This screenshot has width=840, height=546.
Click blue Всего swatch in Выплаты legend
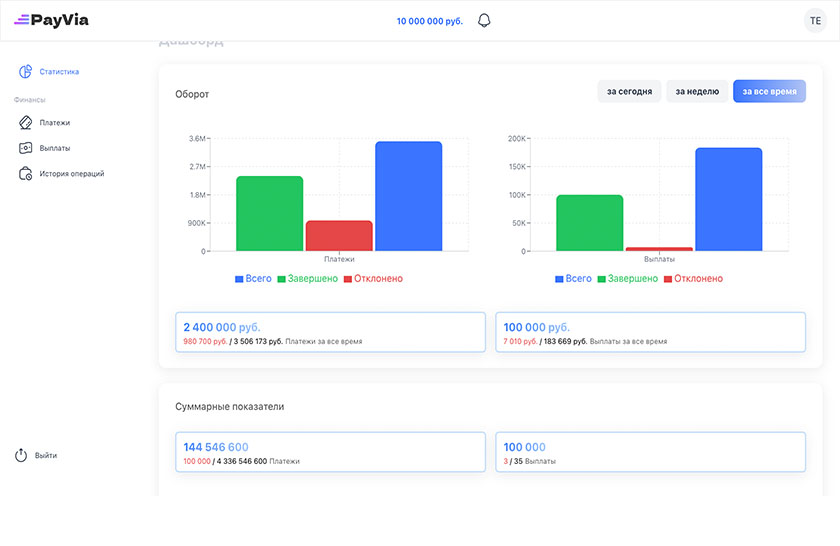coord(560,279)
